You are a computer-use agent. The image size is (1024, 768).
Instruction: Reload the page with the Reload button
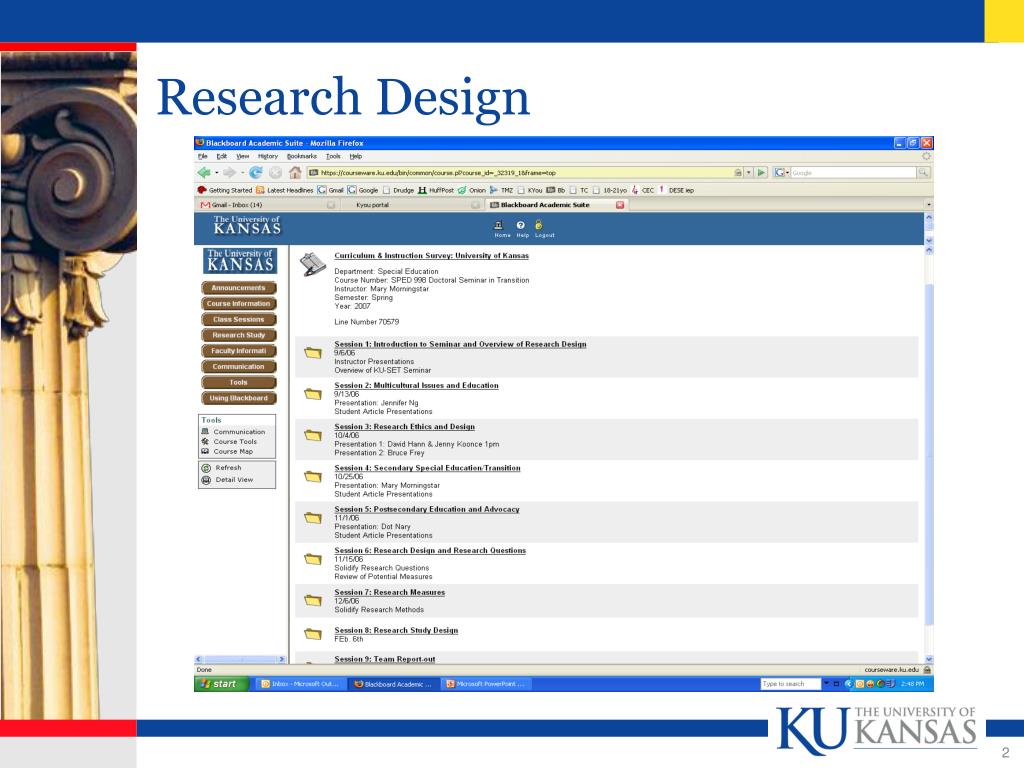(x=255, y=172)
